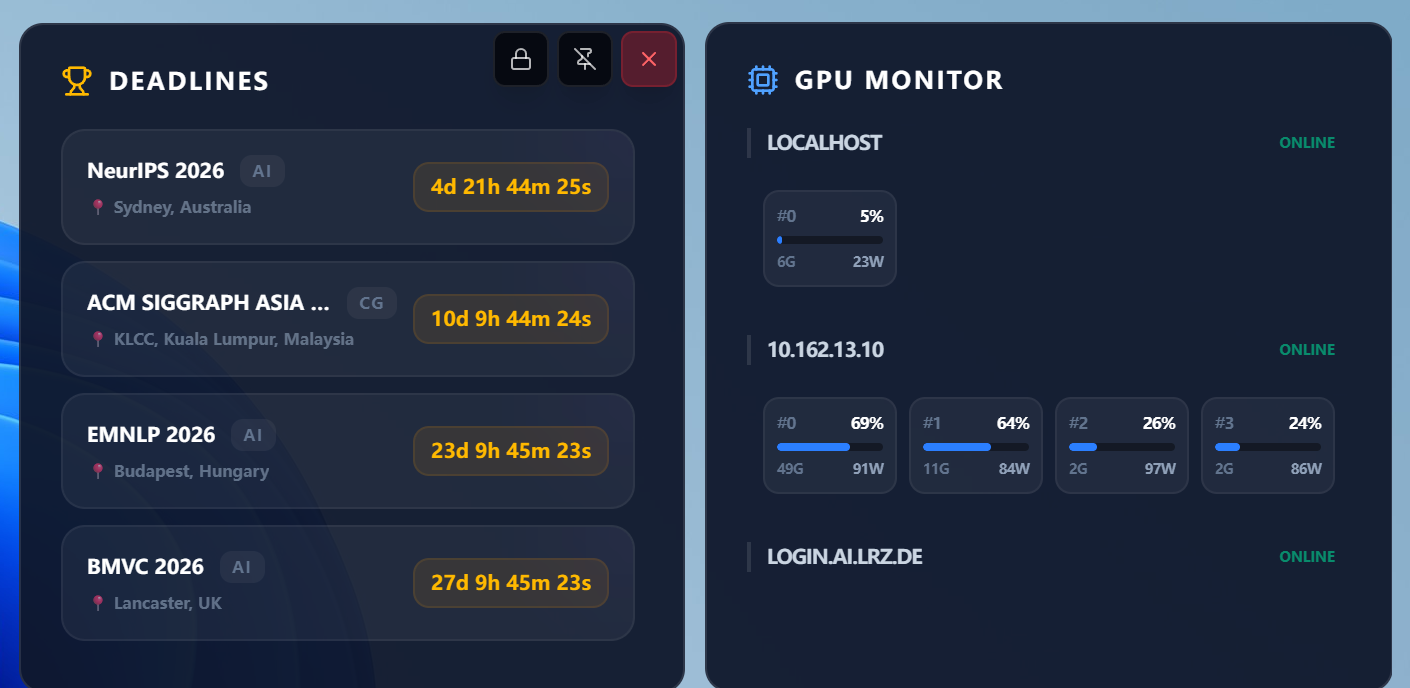Click ONLINE status for 10.162.13.10
1410x688 pixels.
click(x=1307, y=350)
